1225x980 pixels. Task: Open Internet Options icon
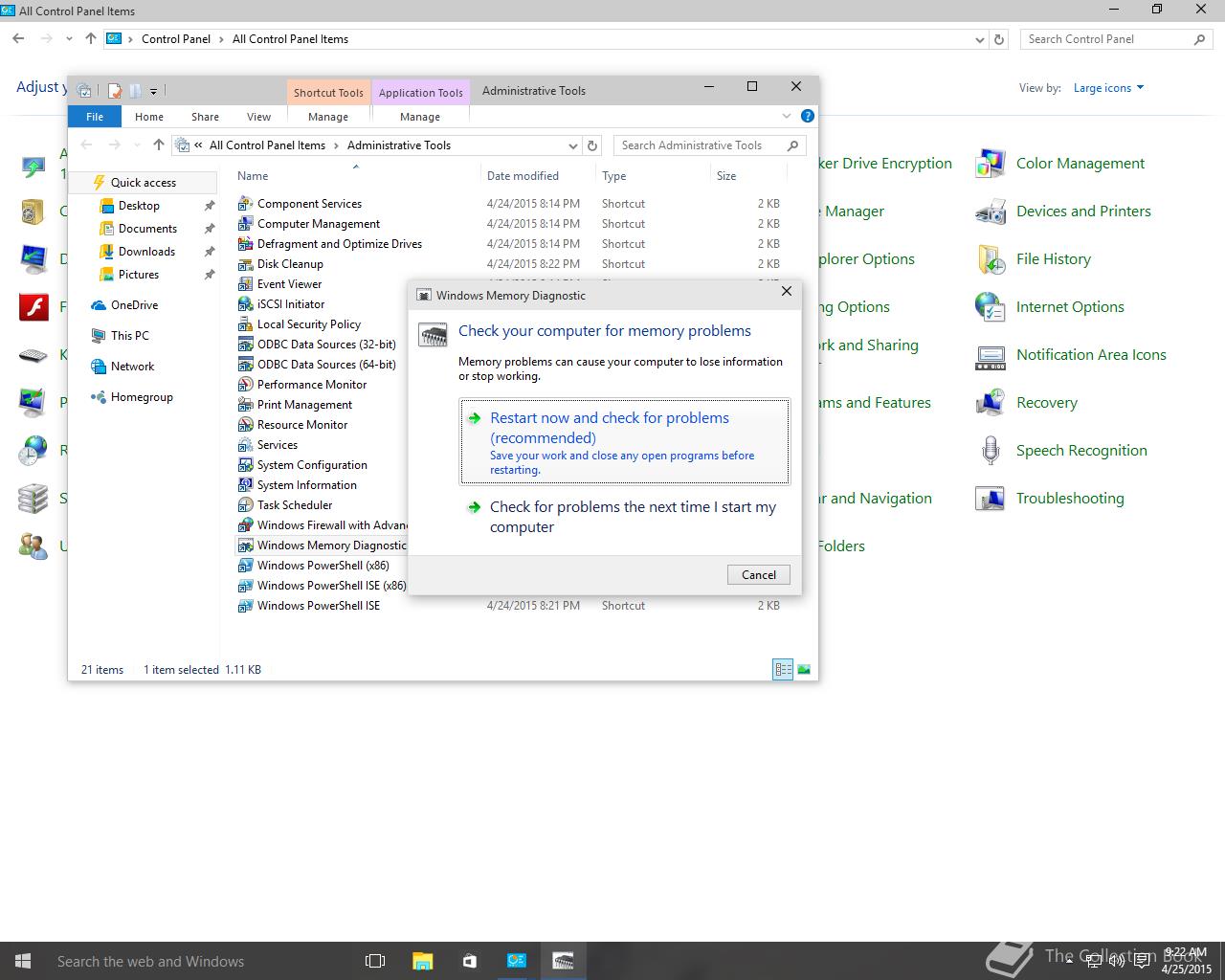pyautogui.click(x=991, y=307)
